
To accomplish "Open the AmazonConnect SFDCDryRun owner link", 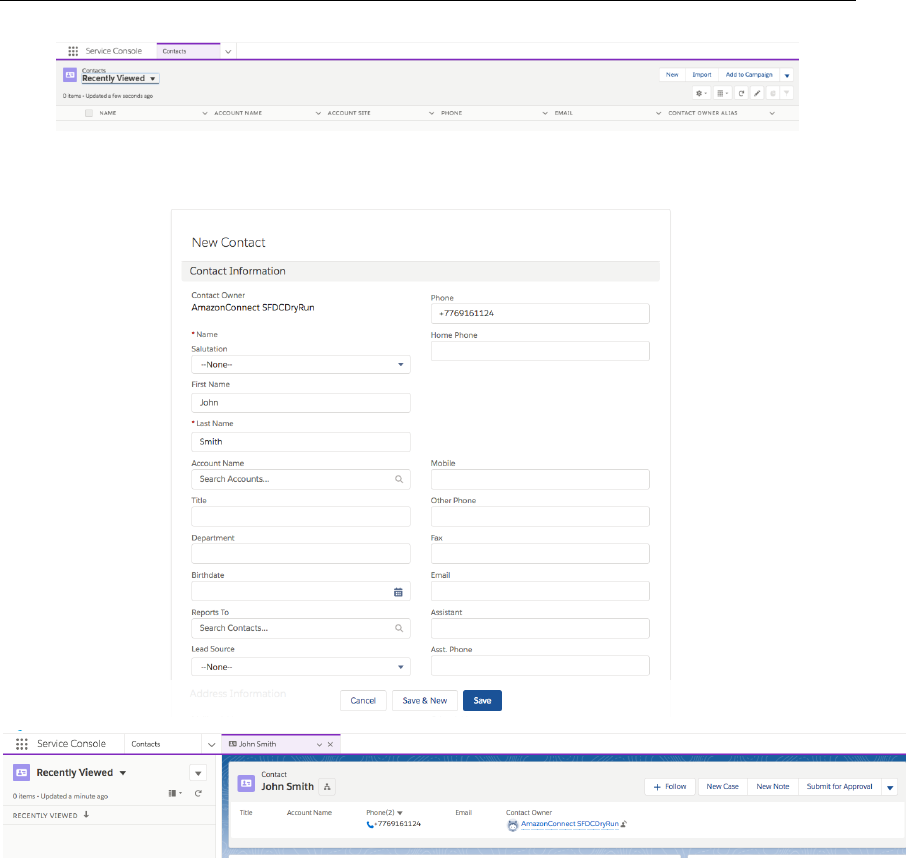I will click(x=569, y=824).
